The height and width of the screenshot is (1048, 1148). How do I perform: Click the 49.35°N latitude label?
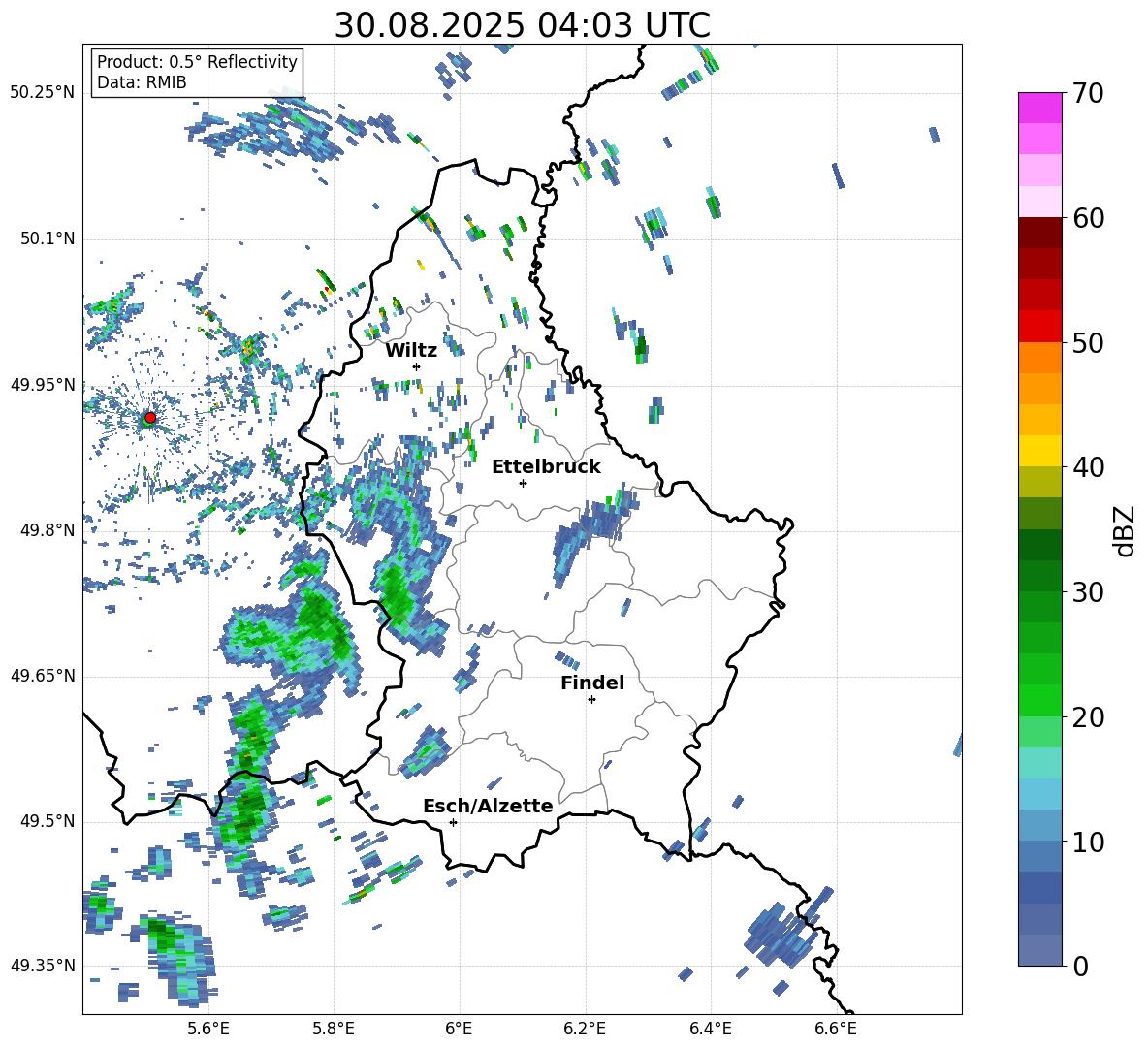43,966
